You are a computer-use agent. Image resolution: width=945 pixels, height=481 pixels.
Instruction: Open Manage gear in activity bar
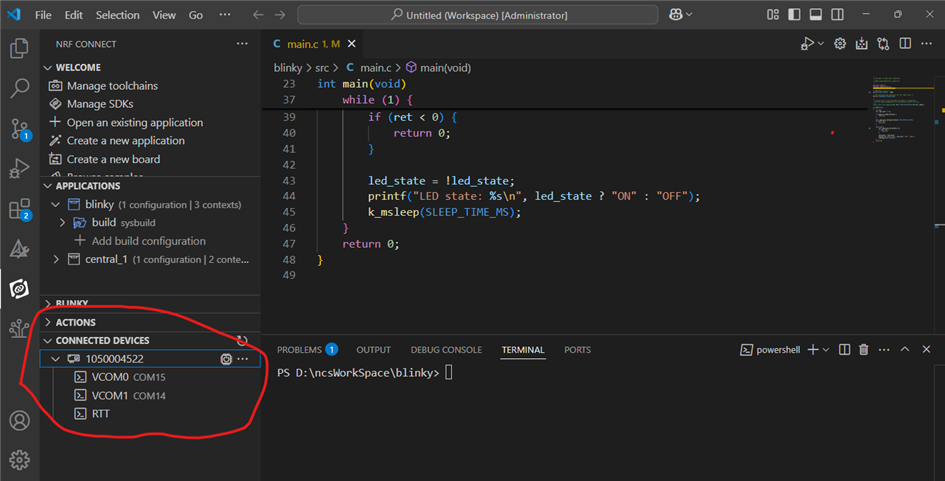(x=19, y=460)
